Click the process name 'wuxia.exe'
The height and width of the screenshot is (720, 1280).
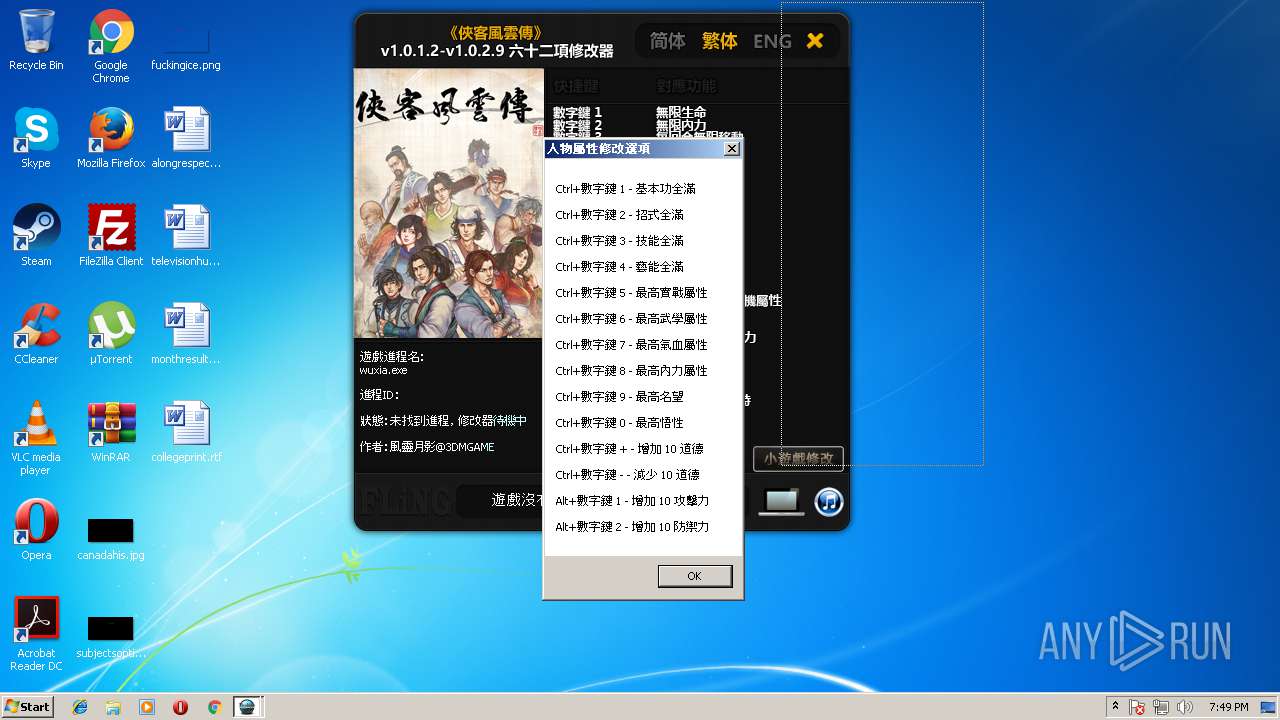383,370
